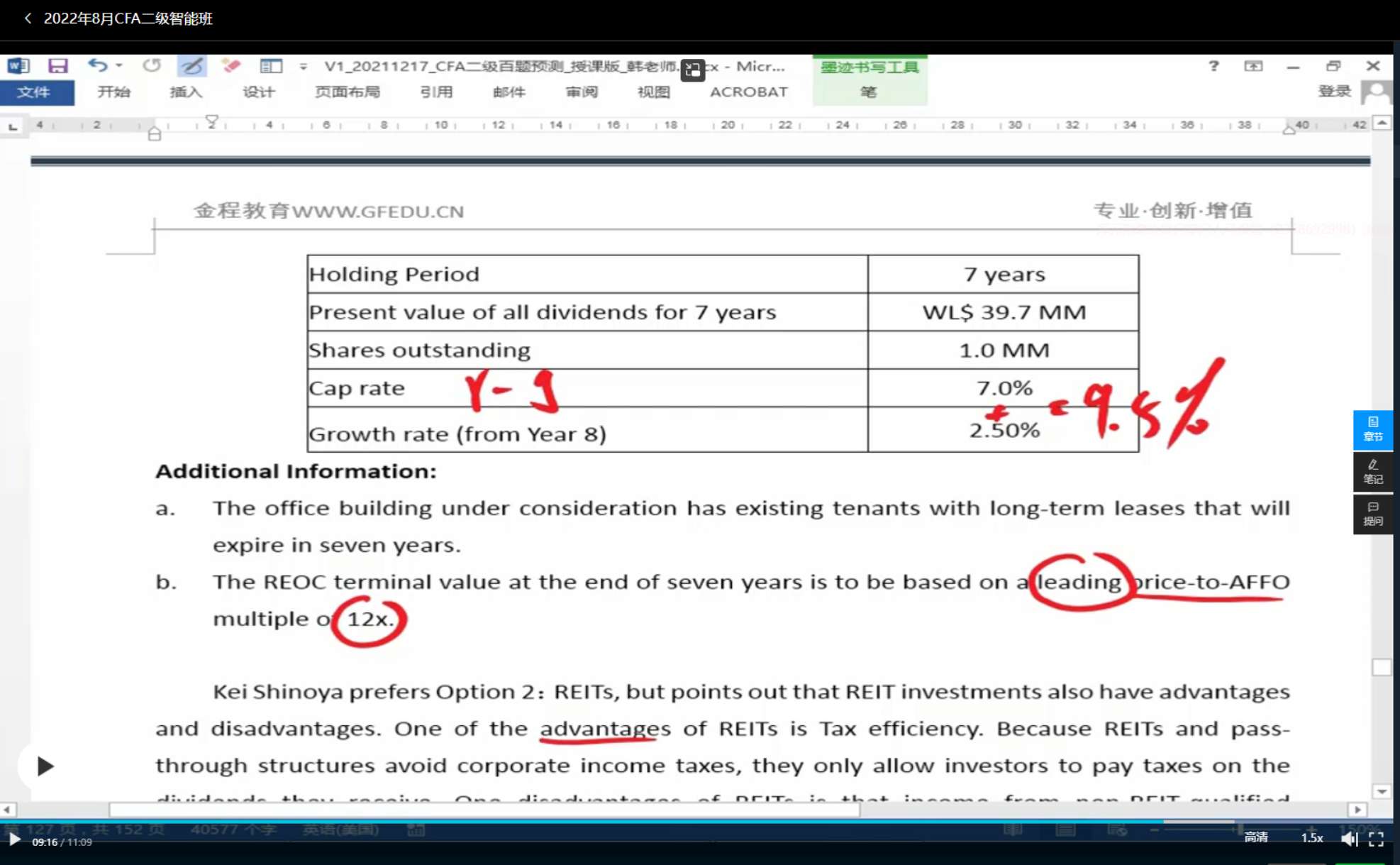Click the course title 2022年8月CFA二级智能班
This screenshot has height=865, width=1400.
[x=128, y=18]
